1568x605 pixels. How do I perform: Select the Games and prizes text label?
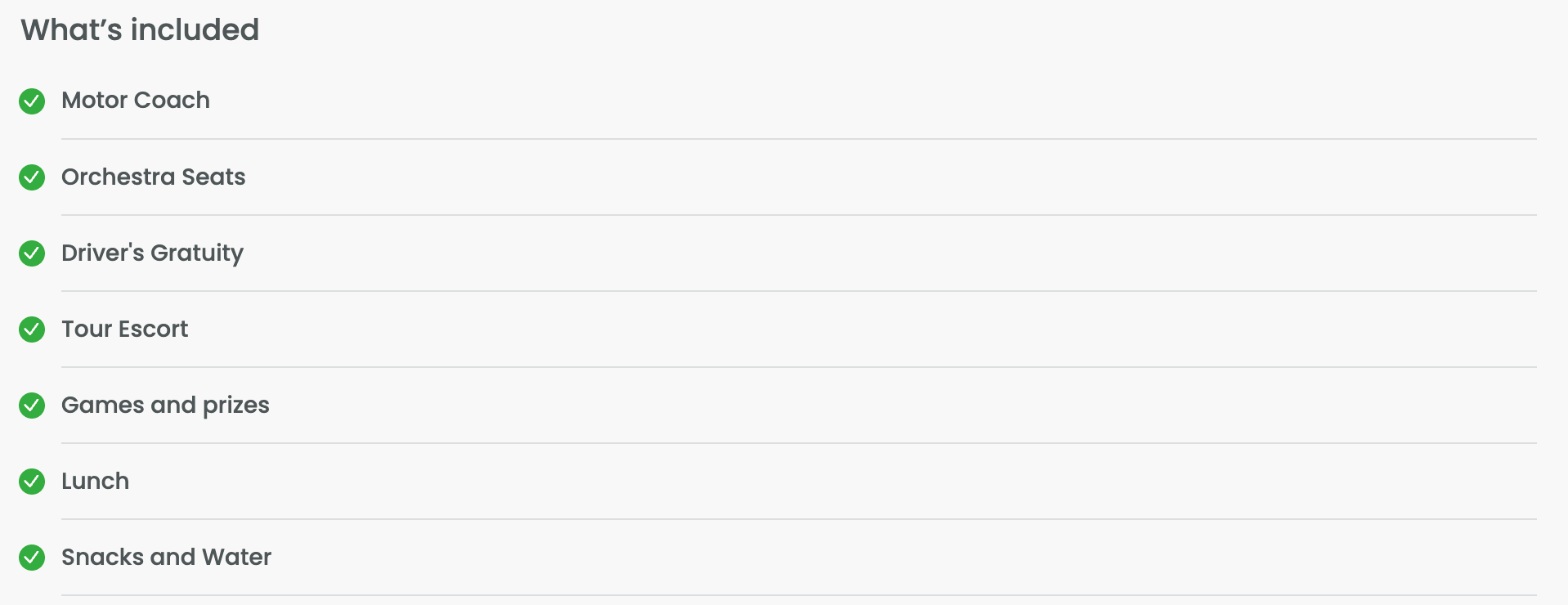tap(165, 406)
